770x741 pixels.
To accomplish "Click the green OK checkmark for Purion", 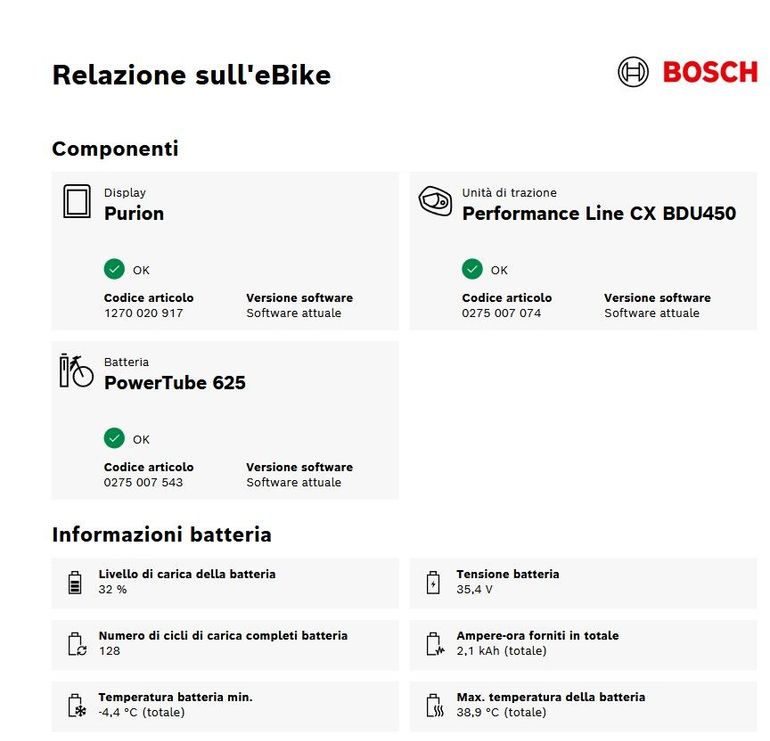I will pyautogui.click(x=114, y=269).
